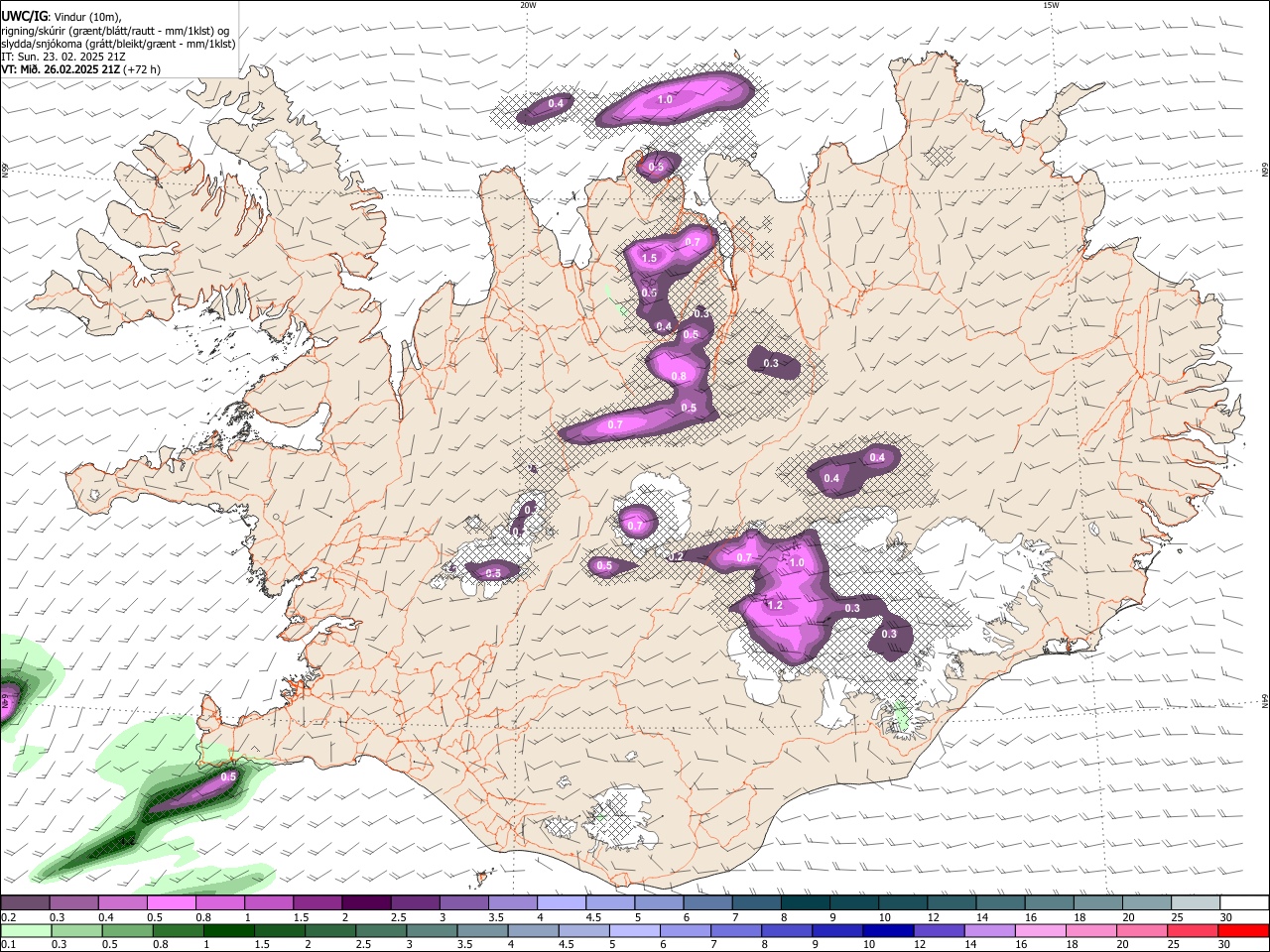Click the 'slydda/snjókoma' legend description line
Screen dimensions: 1270x952
pos(118,44)
